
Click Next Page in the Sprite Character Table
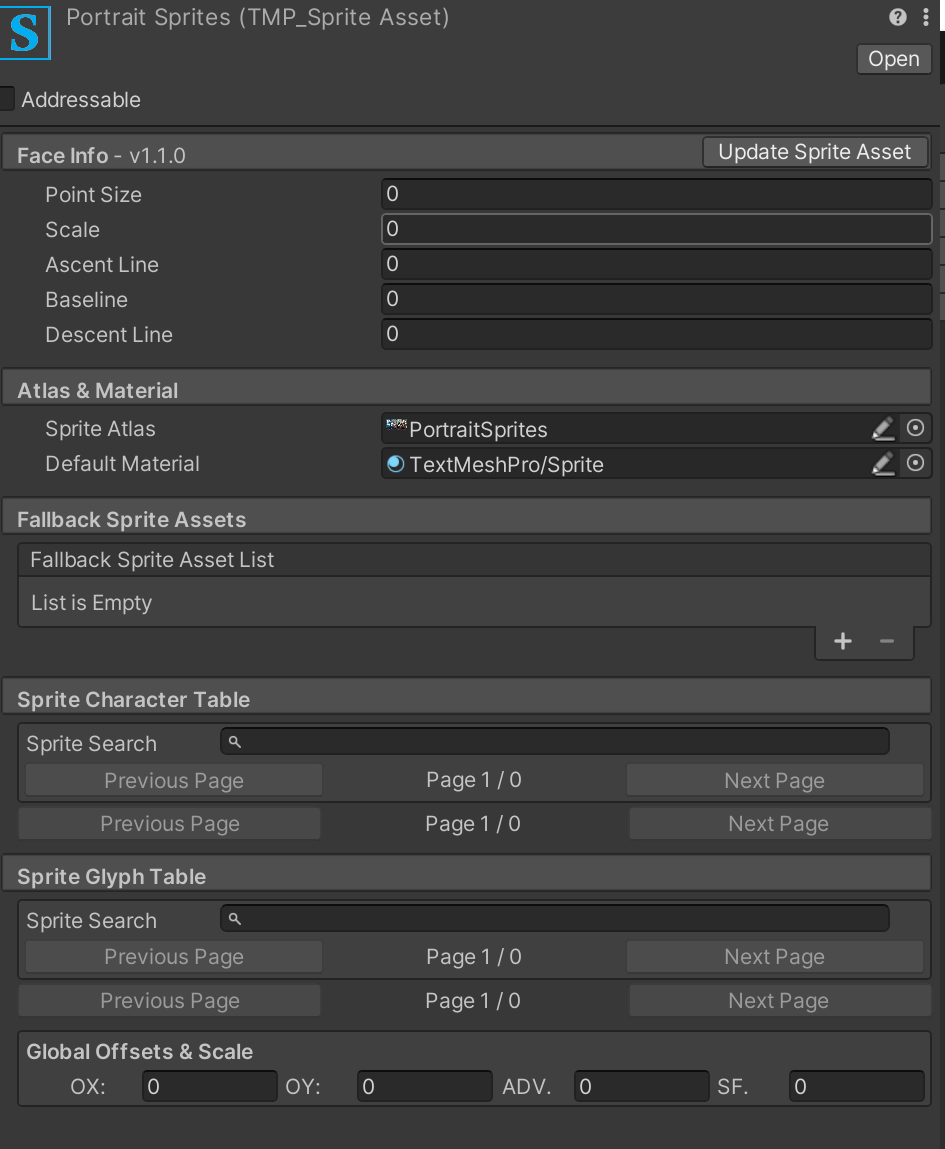tap(774, 780)
